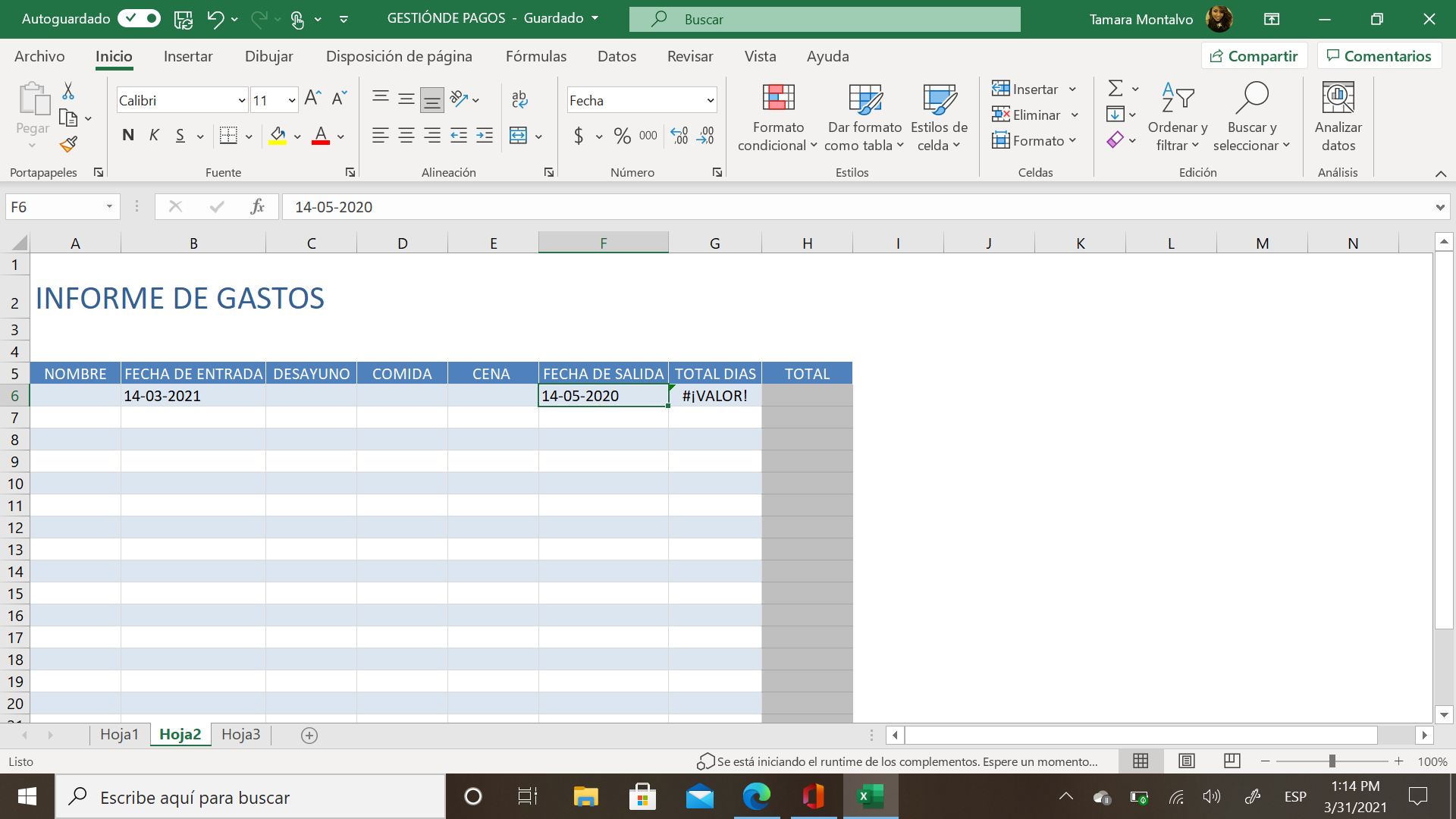Open the Comentarios panel

(1379, 55)
